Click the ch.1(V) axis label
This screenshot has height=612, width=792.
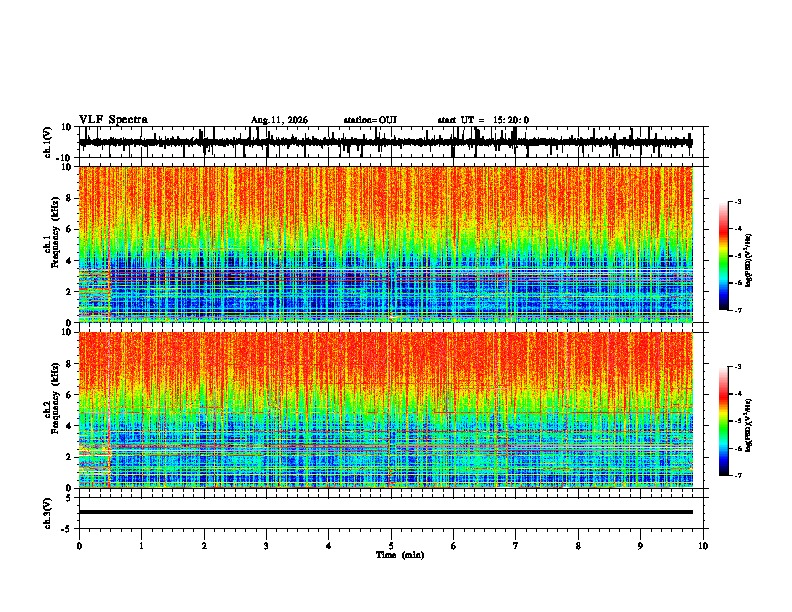coord(48,142)
